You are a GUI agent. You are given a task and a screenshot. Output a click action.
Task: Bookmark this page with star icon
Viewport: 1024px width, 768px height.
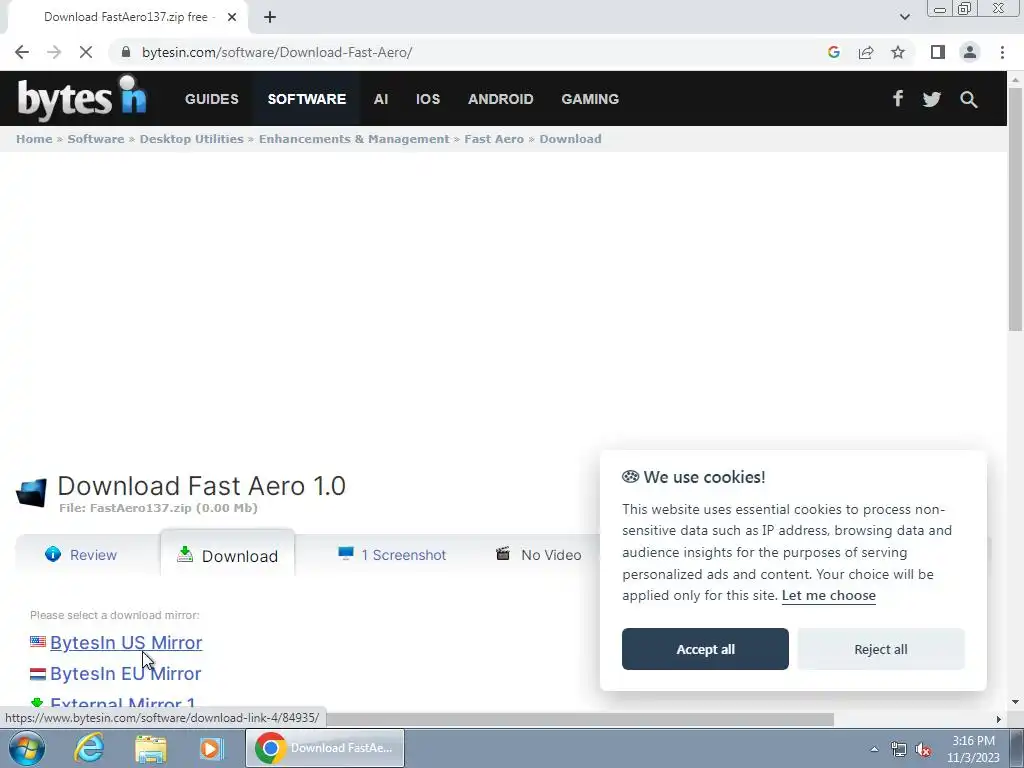point(898,52)
